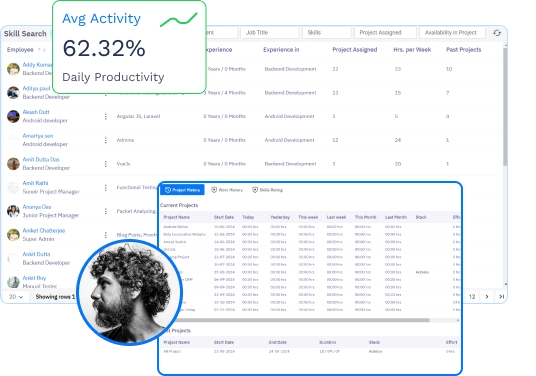Screen dimensions: 536x376
Task: Click the Angular JS, Laravel skills cell
Action: click(x=138, y=117)
